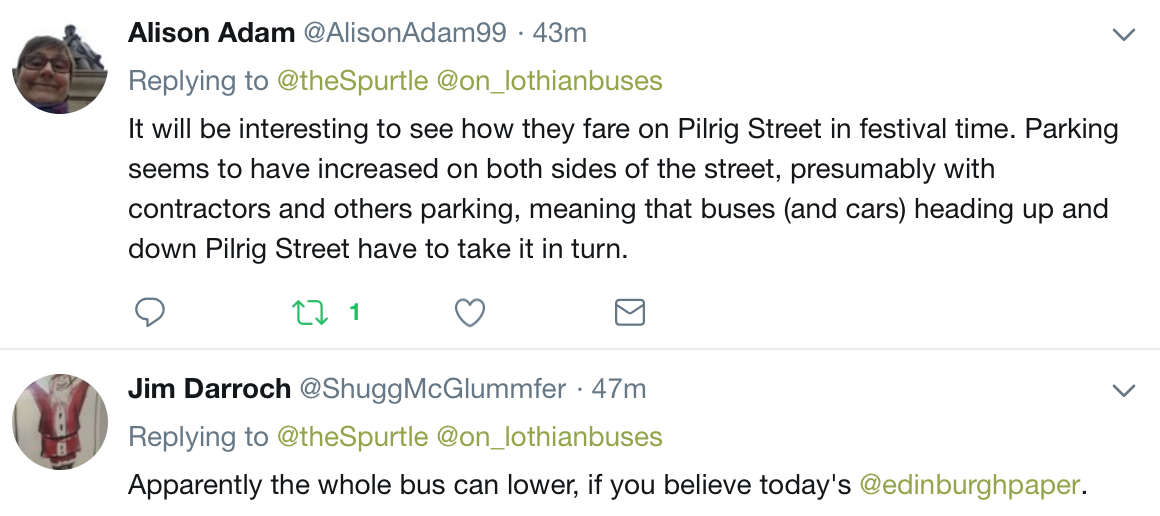Open the Alison Adam display name
This screenshot has height=516, width=1160.
tap(212, 33)
